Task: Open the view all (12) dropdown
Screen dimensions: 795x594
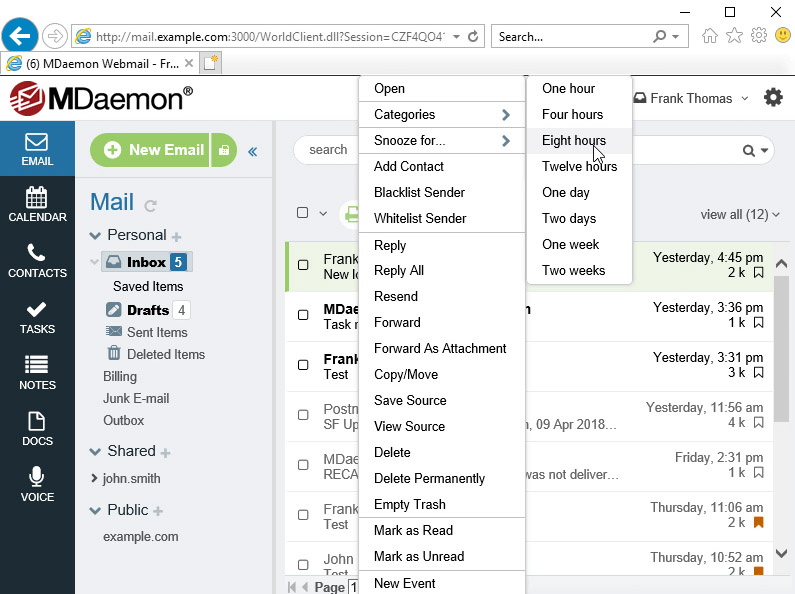Action: 740,214
